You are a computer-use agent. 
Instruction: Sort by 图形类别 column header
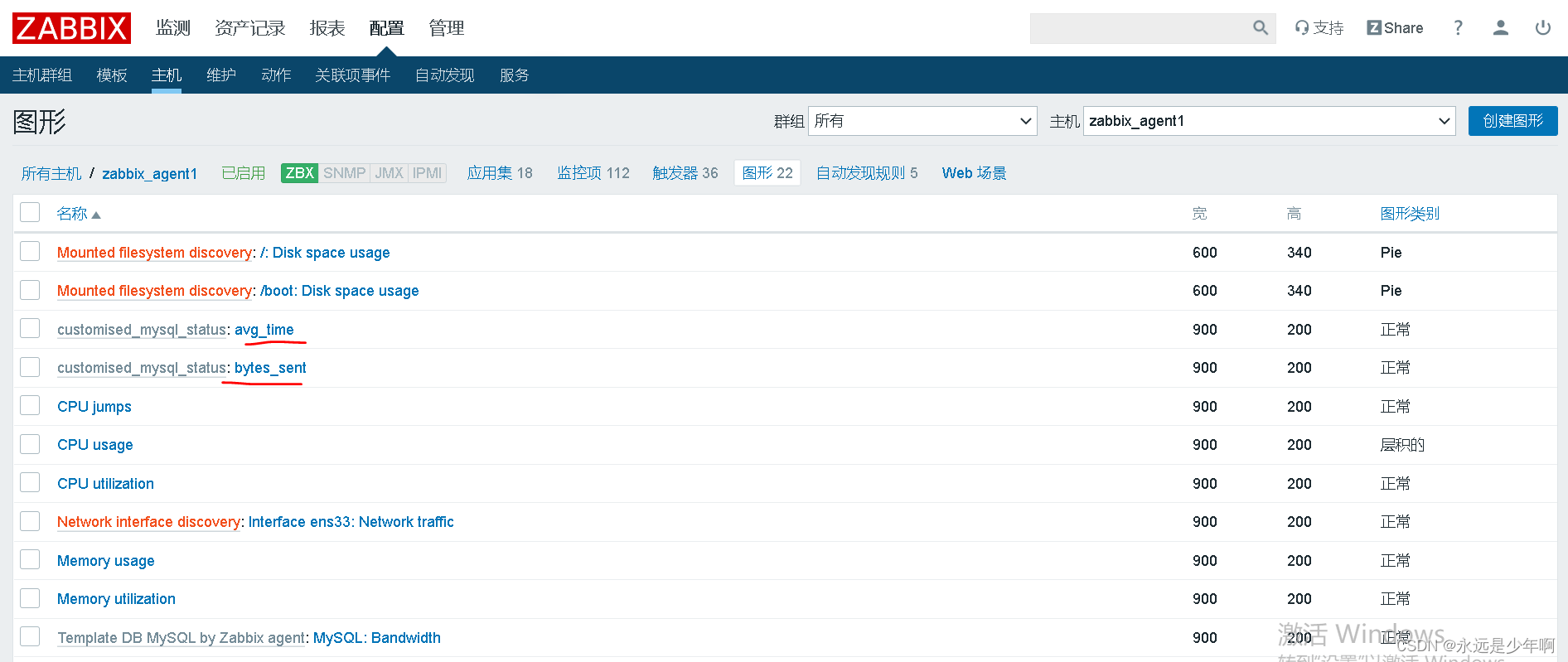pos(1410,214)
